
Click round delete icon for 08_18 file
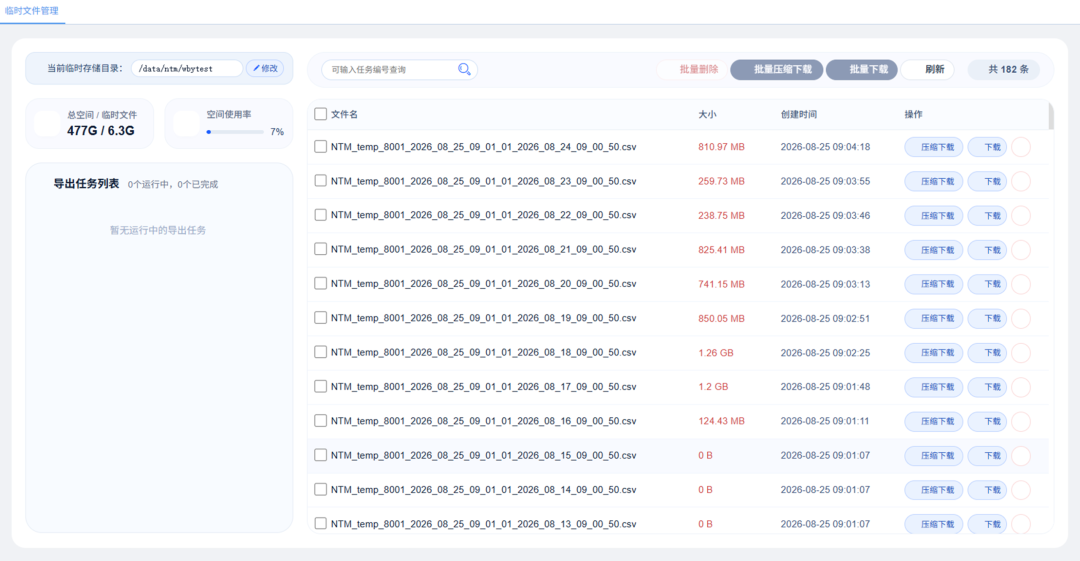[x=1021, y=352]
